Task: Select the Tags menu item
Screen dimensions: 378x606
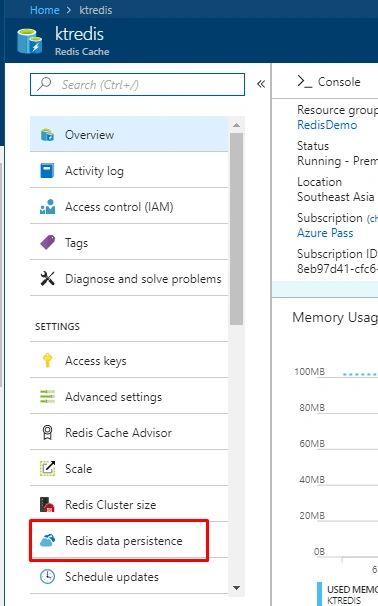Action: coord(129,242)
